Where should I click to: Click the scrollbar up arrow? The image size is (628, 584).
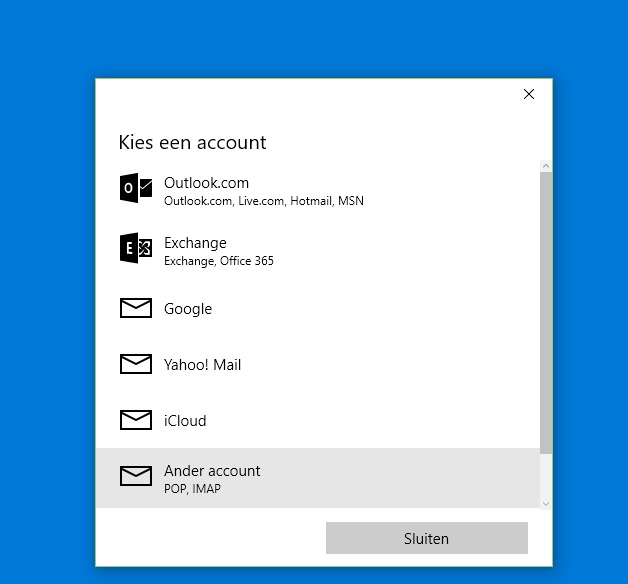coord(546,166)
